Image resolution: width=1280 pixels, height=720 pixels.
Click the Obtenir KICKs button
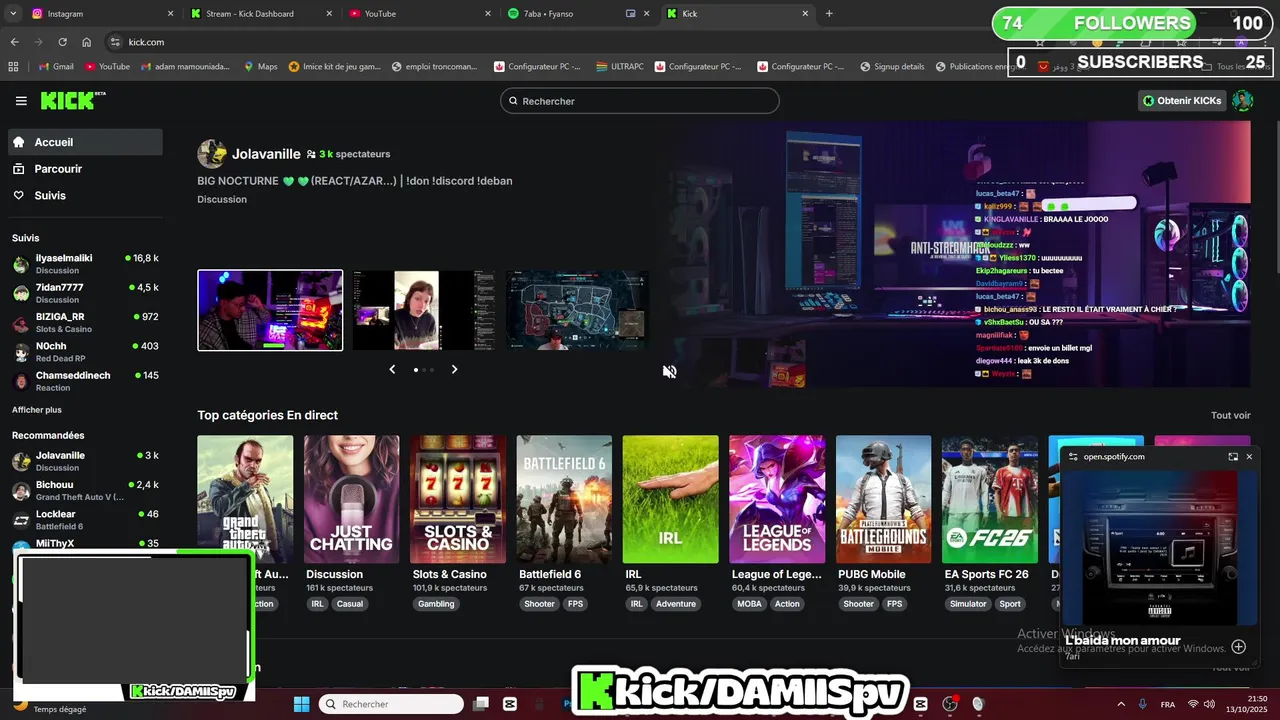(x=1183, y=101)
